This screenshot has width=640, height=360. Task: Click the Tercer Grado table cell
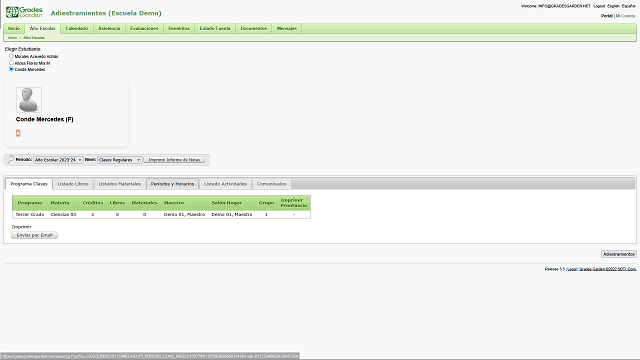tap(30, 214)
